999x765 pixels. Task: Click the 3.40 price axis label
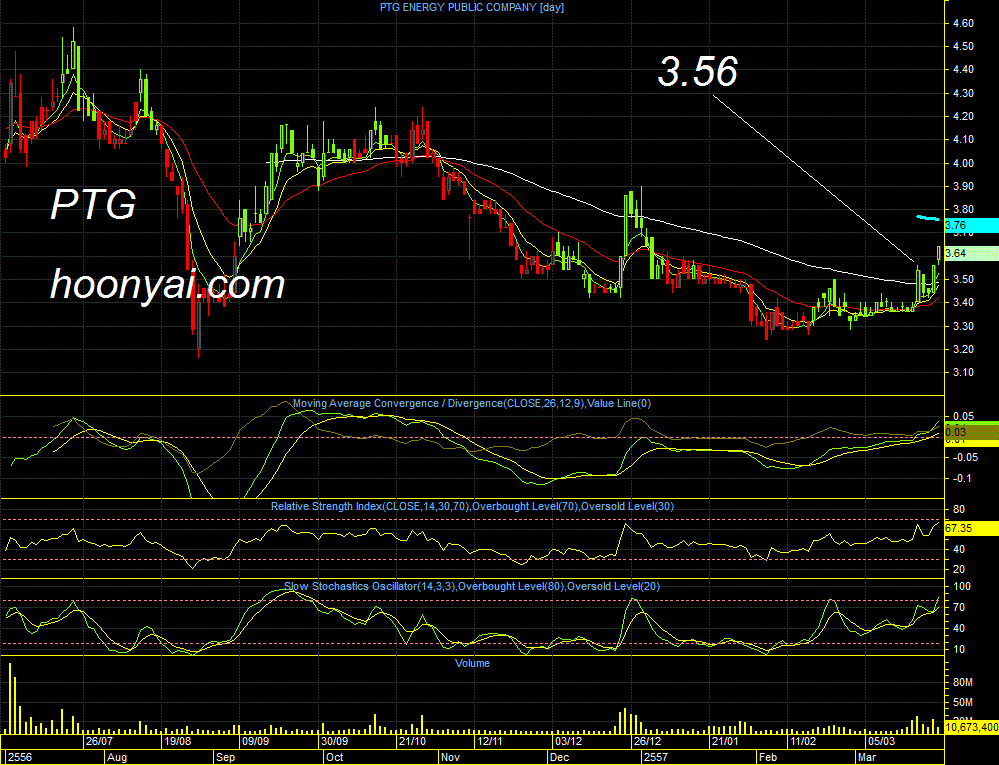(963, 303)
